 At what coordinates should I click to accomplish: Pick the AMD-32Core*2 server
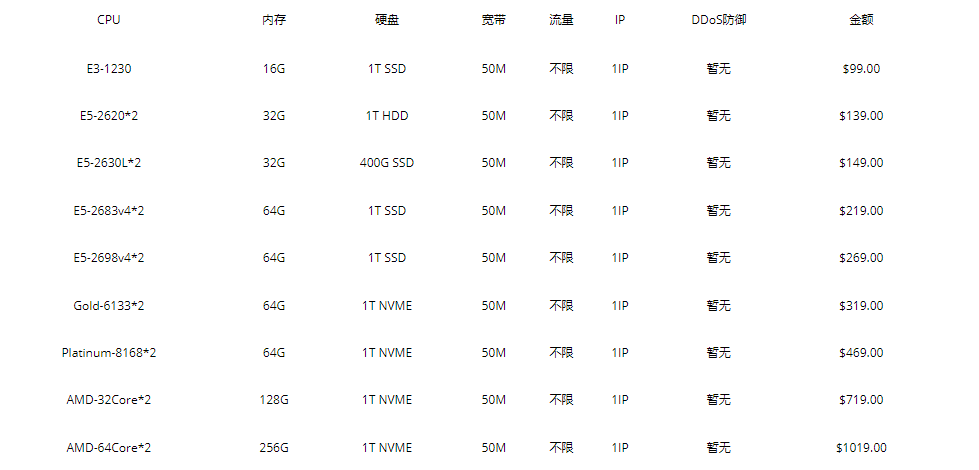(109, 400)
